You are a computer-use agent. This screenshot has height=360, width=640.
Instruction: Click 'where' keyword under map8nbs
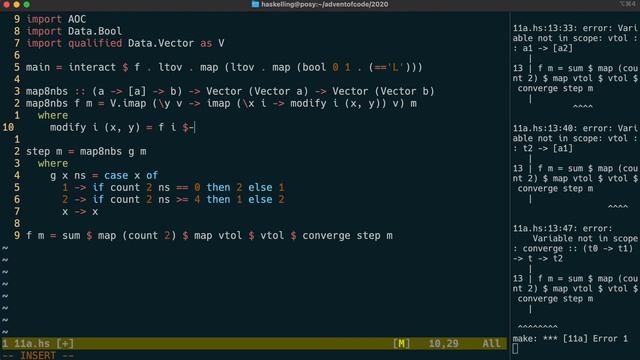(53, 116)
